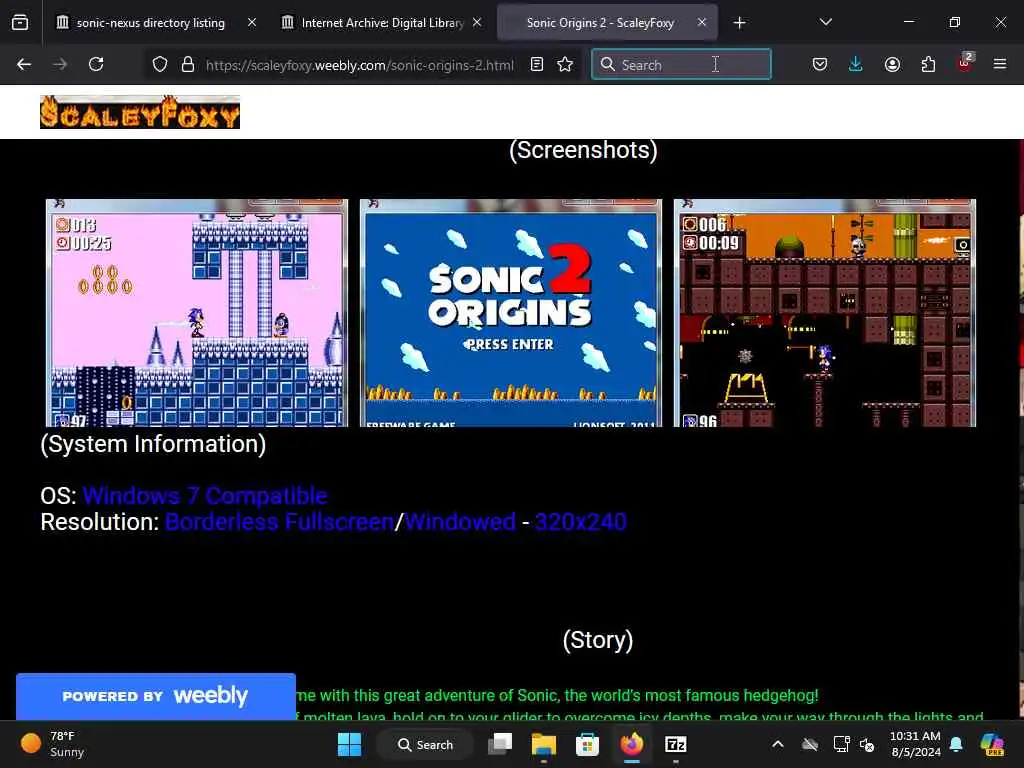Click the Windowed text
Viewport: 1024px width, 768px height.
click(460, 522)
